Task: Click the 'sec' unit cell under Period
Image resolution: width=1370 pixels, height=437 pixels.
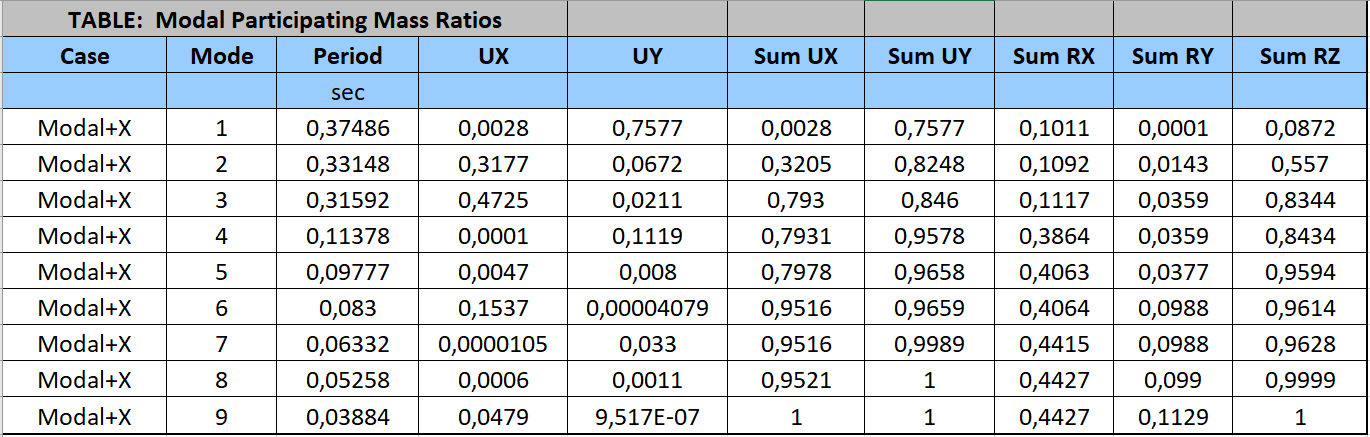Action: coord(348,92)
